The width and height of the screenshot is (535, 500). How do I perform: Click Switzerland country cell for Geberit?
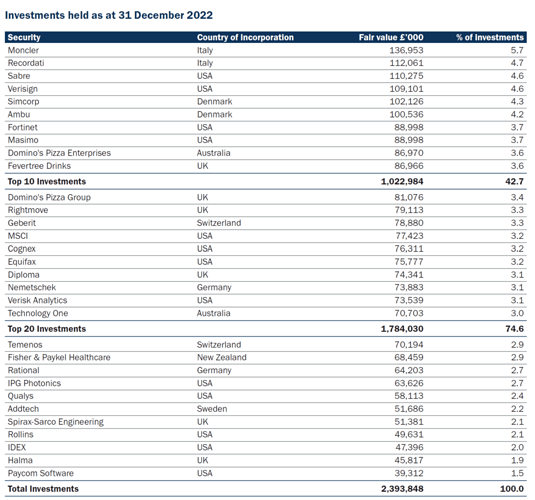[x=219, y=223]
